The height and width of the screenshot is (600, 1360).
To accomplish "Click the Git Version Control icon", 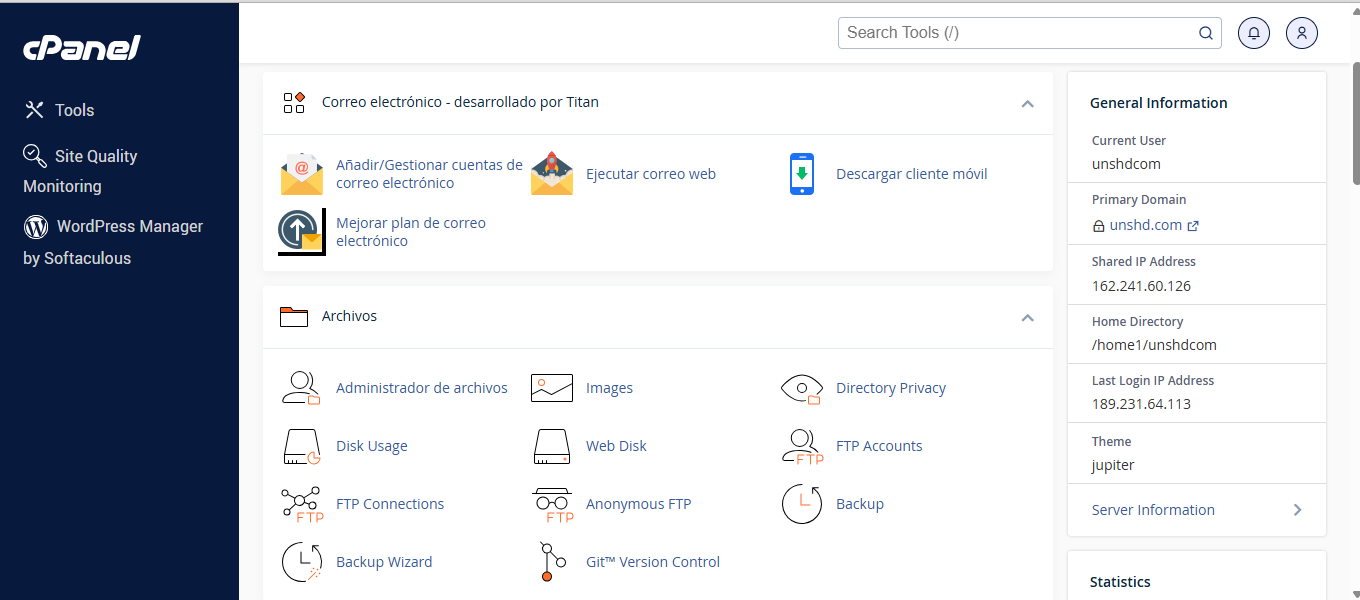I will (x=547, y=562).
